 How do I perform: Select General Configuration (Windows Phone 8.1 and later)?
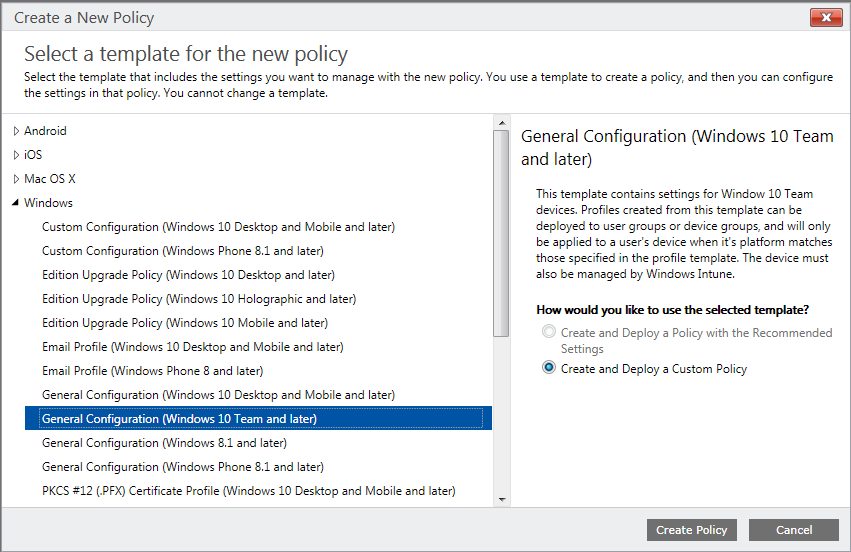182,467
